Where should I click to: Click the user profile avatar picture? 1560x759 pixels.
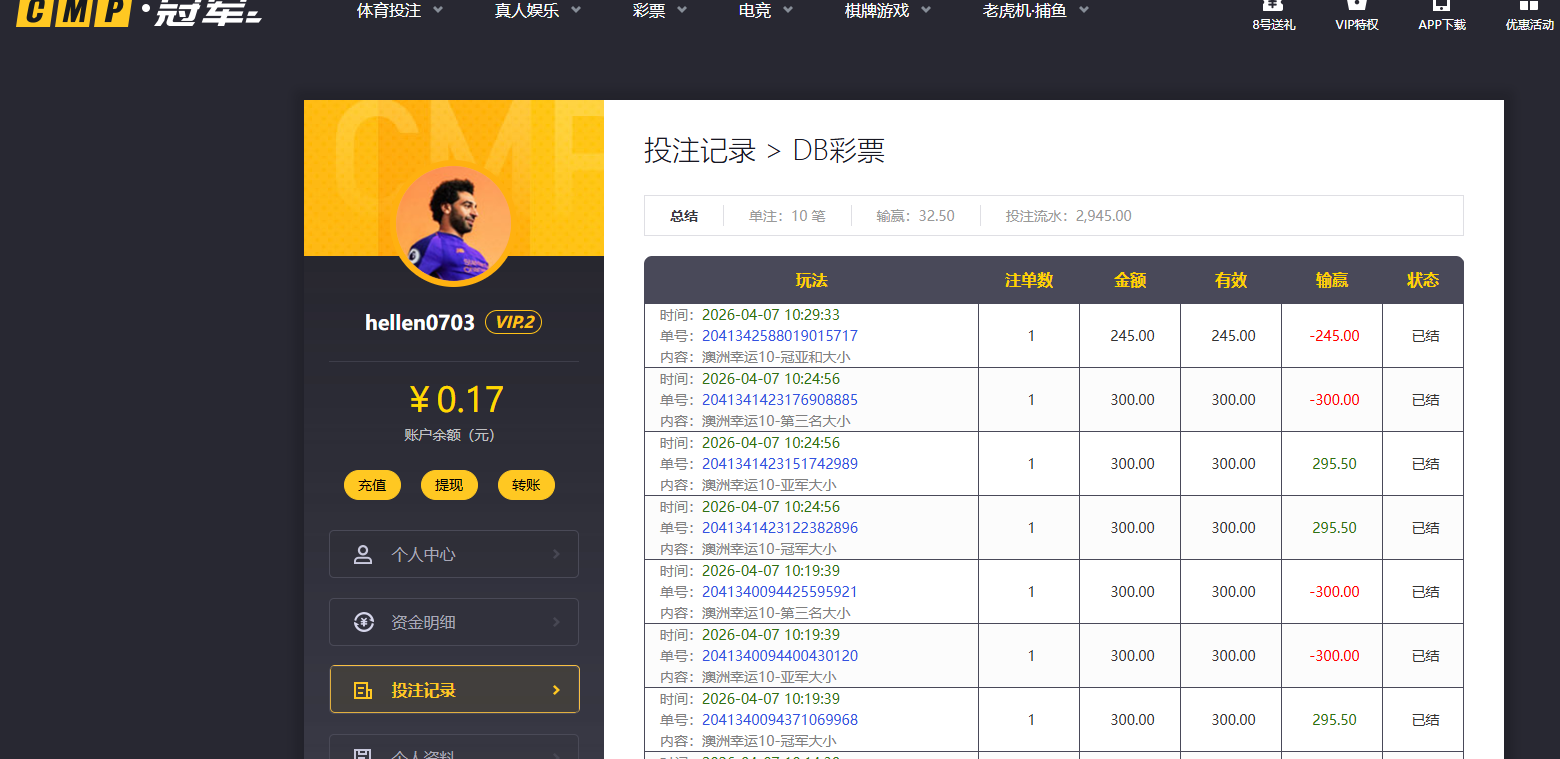pyautogui.click(x=453, y=224)
